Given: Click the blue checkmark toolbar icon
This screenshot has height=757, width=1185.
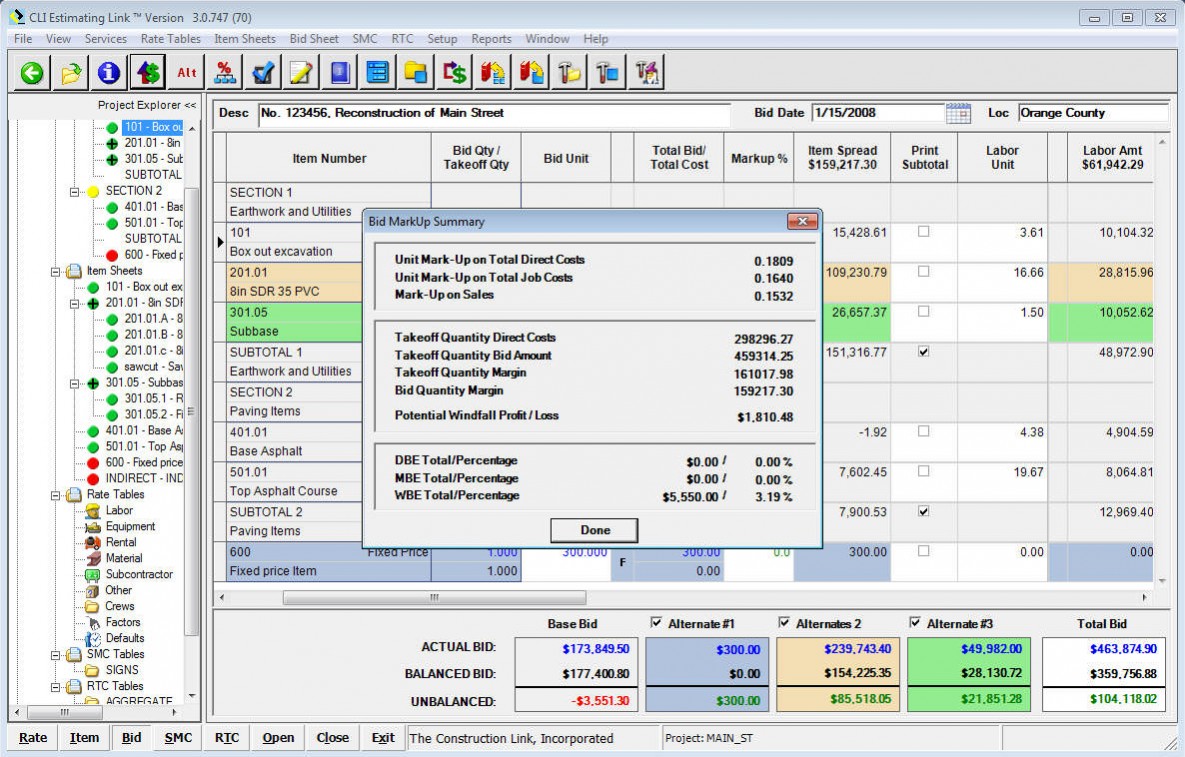Looking at the screenshot, I should coord(263,73).
